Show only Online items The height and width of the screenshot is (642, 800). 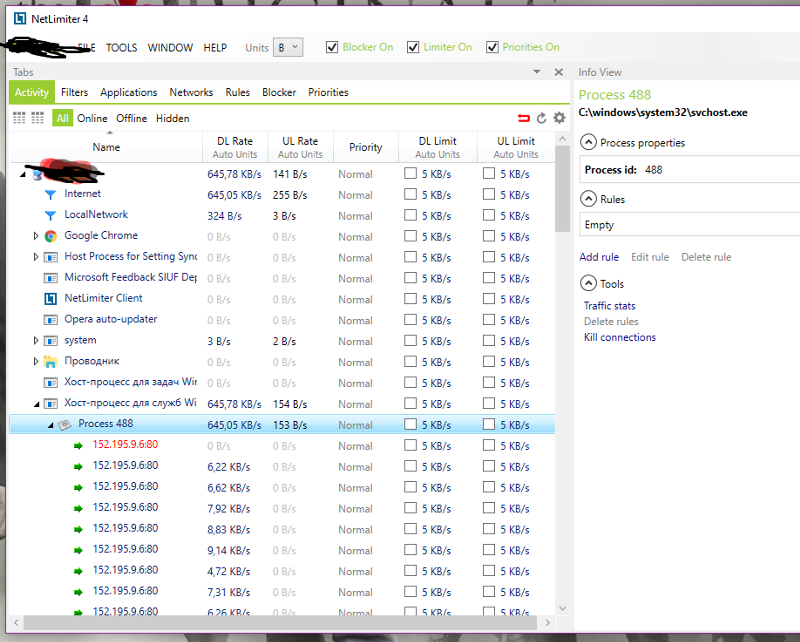click(92, 118)
